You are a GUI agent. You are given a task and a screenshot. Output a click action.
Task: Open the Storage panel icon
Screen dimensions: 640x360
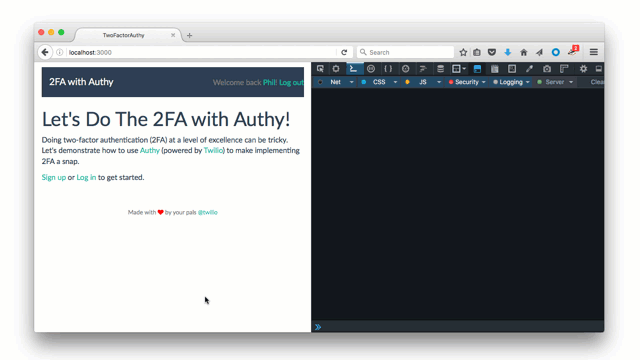pos(440,69)
